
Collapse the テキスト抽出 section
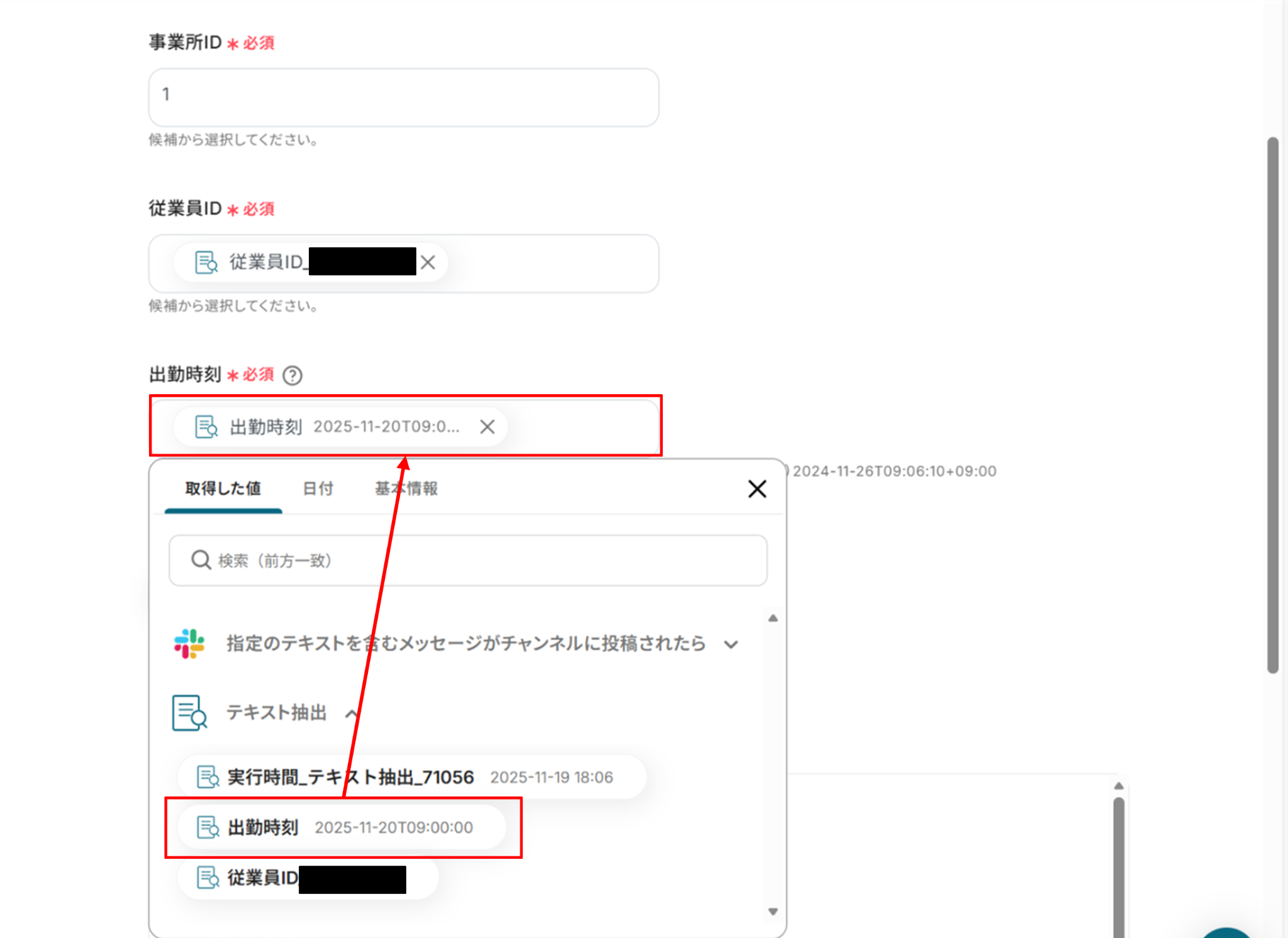352,714
